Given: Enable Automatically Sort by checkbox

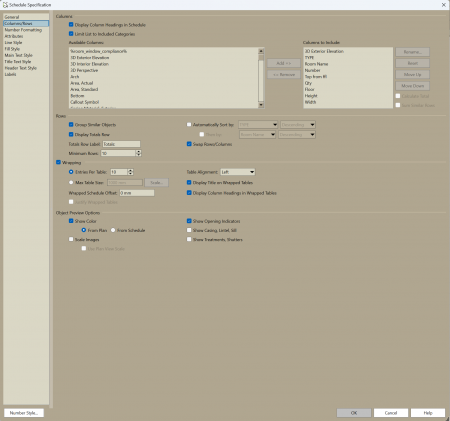Looking at the screenshot, I should tap(189, 125).
